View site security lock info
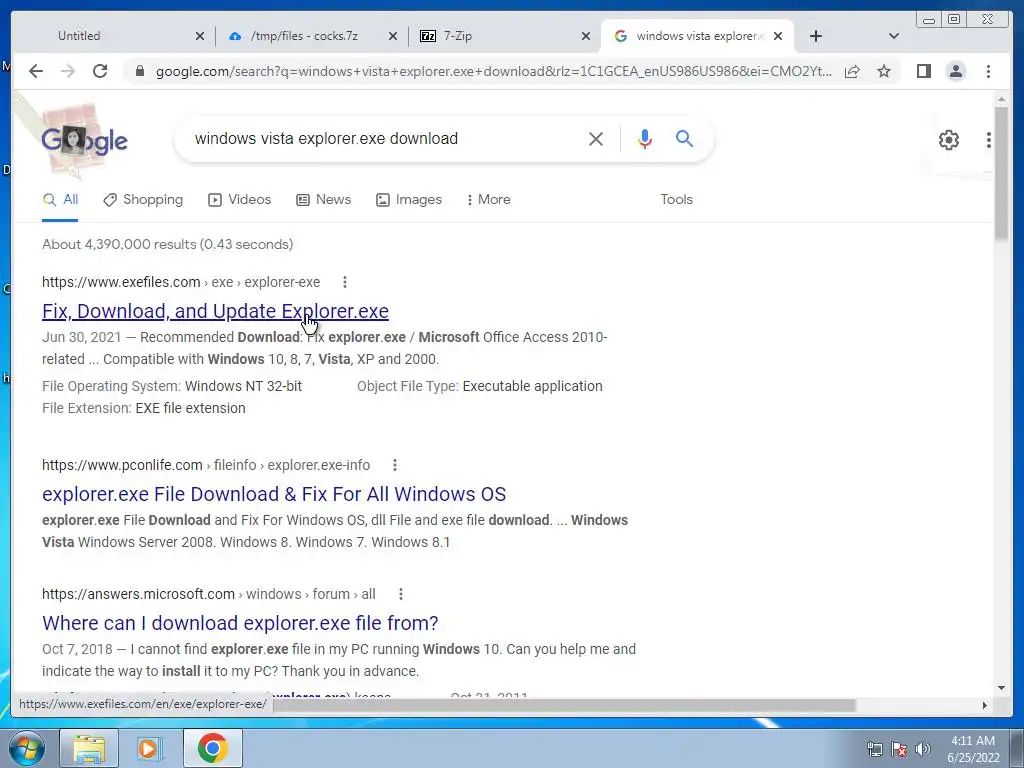The image size is (1024, 768). (139, 71)
